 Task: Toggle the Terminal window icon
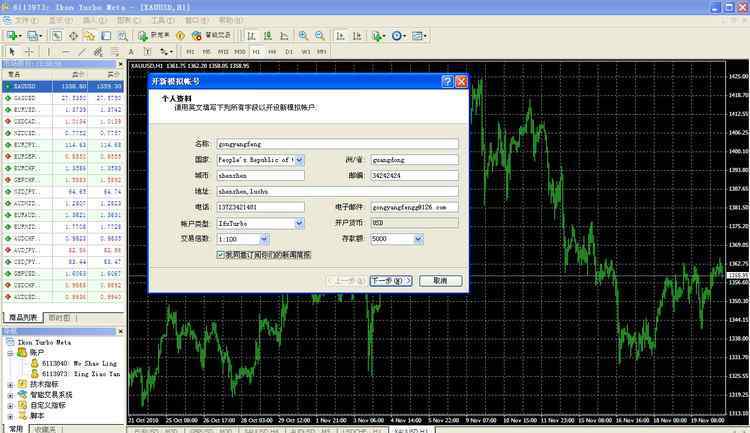[106, 36]
